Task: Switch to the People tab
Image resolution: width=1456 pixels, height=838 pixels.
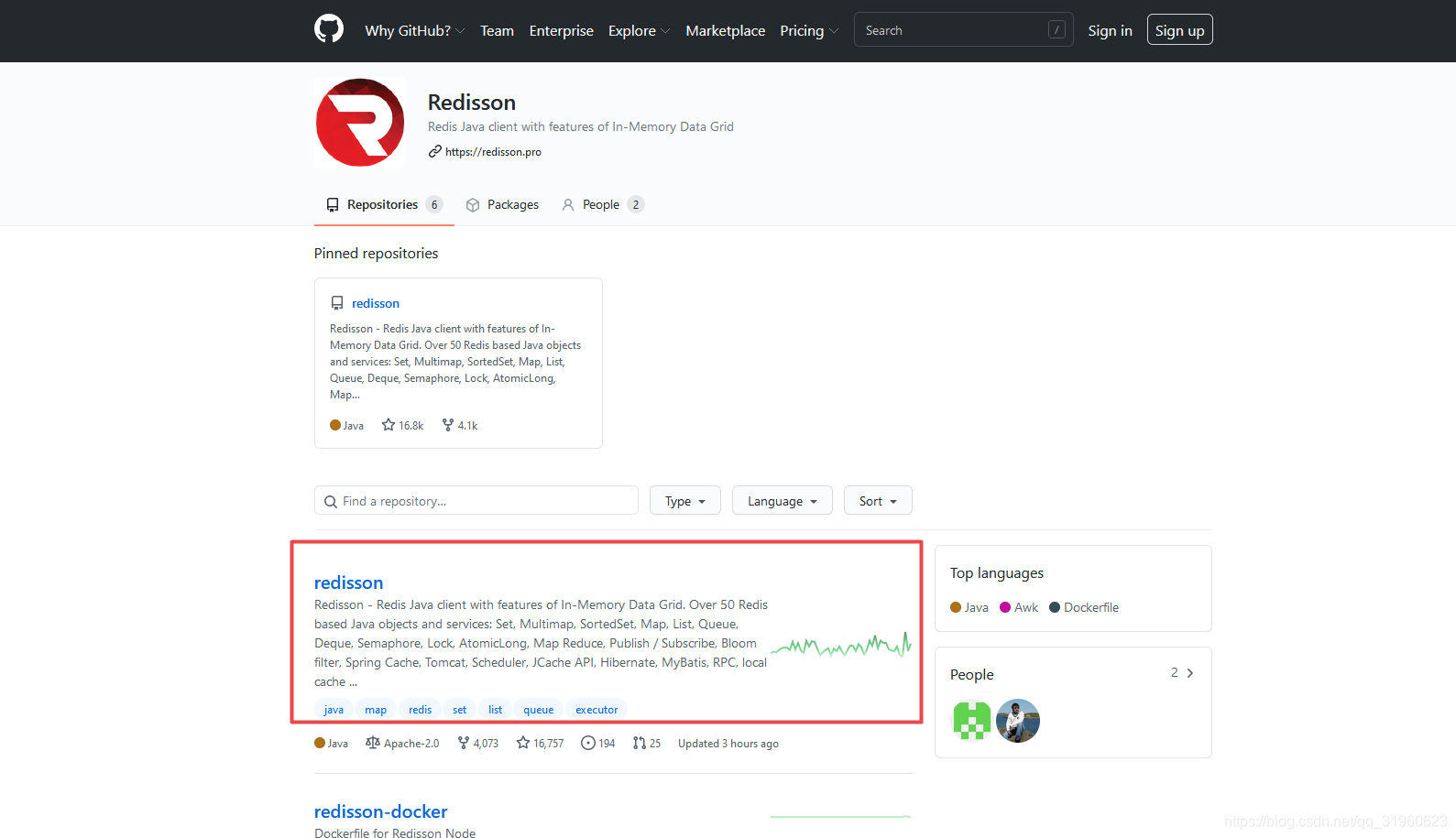Action: (x=603, y=204)
